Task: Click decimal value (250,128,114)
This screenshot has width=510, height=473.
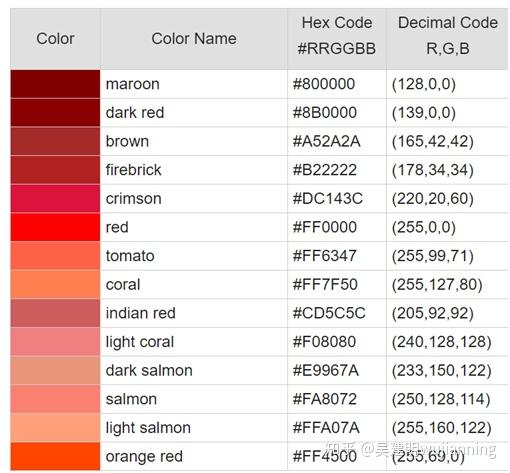Action: point(441,399)
